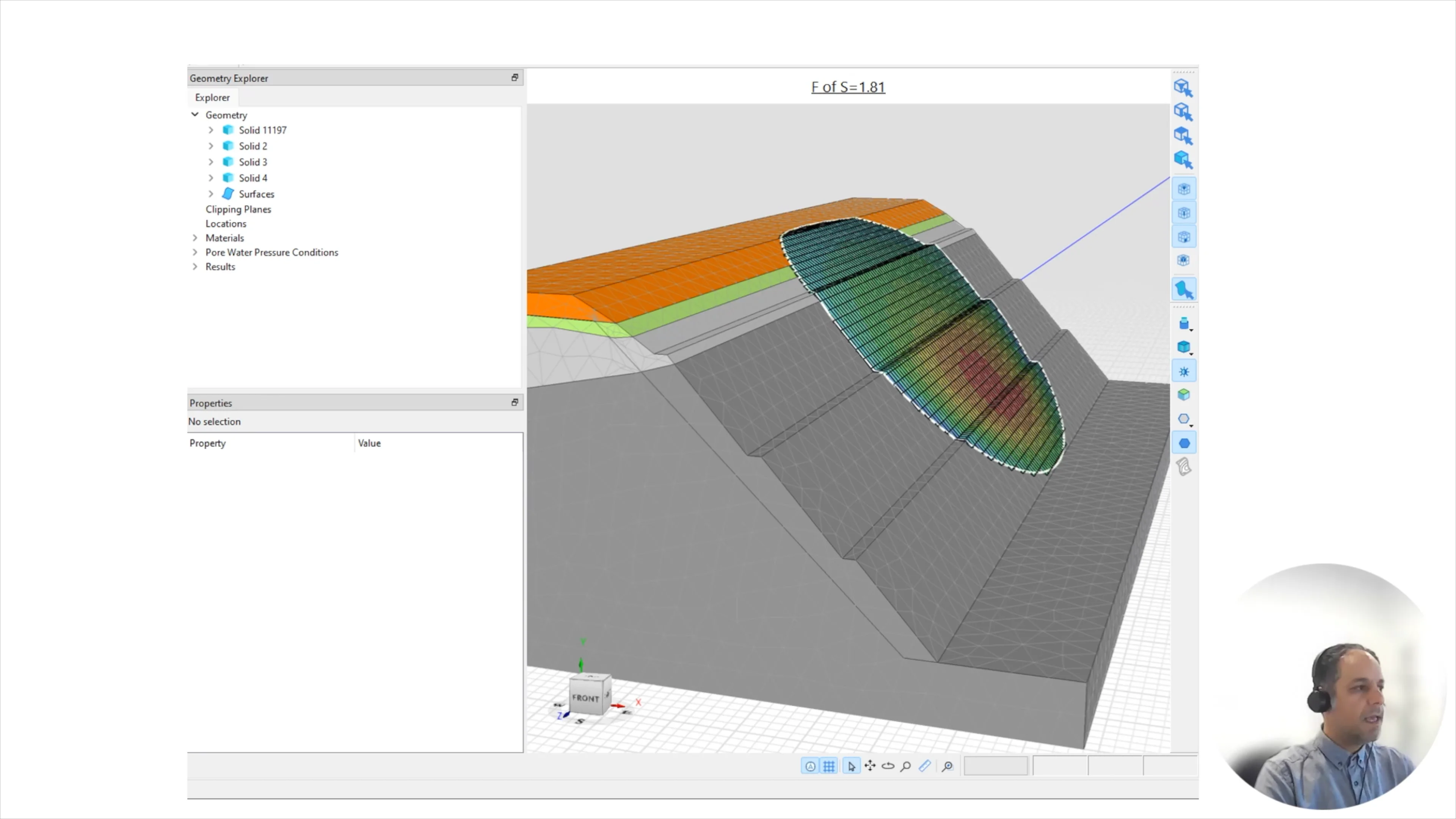Collapse the Geometry tree node
Viewport: 1456px width, 819px height.
coord(195,115)
